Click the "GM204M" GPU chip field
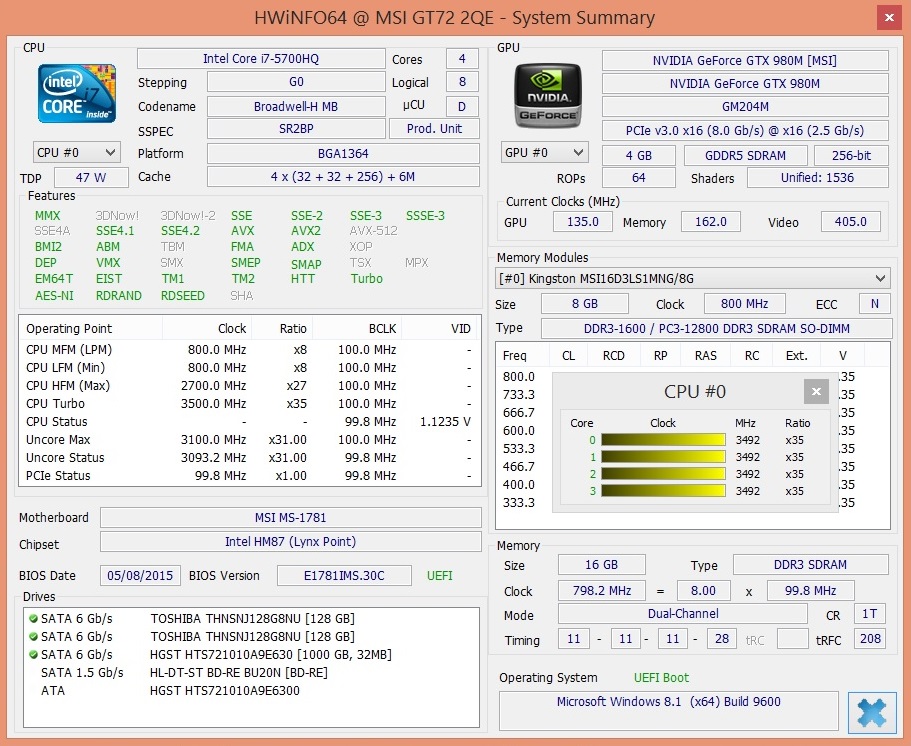Viewport: 911px width, 746px height. click(745, 107)
